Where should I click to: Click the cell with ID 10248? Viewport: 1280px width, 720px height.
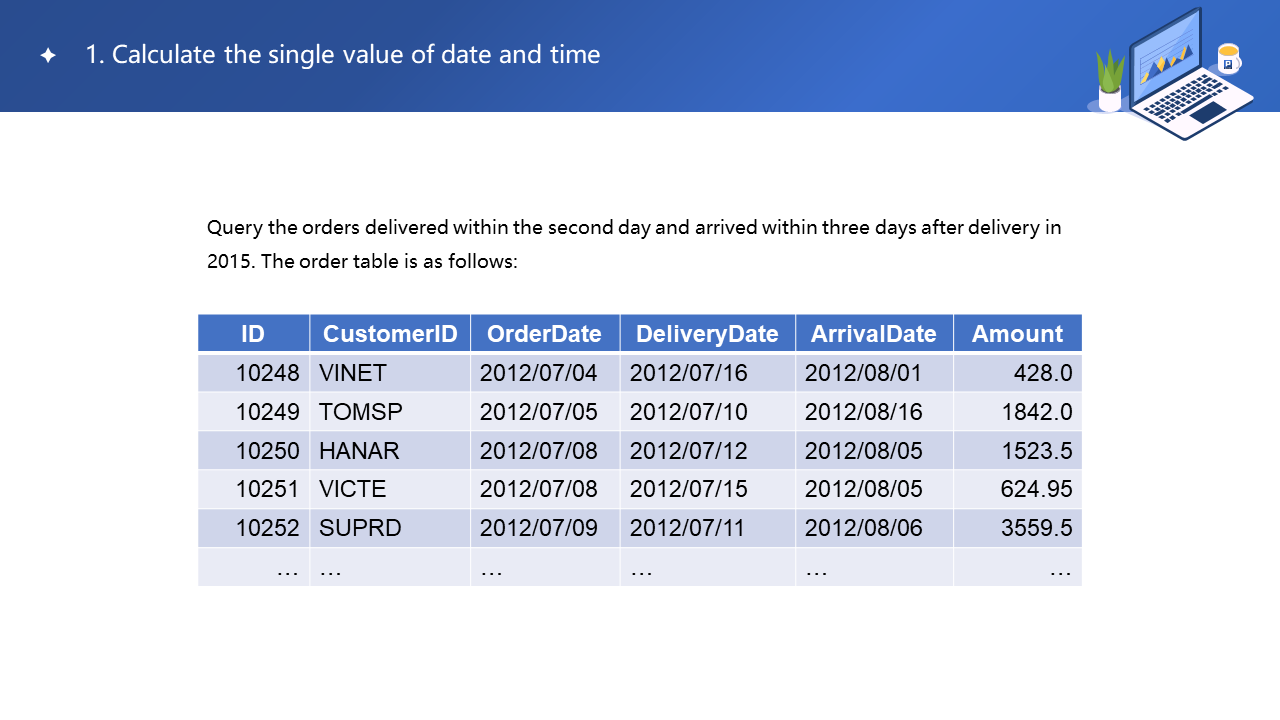pos(267,374)
